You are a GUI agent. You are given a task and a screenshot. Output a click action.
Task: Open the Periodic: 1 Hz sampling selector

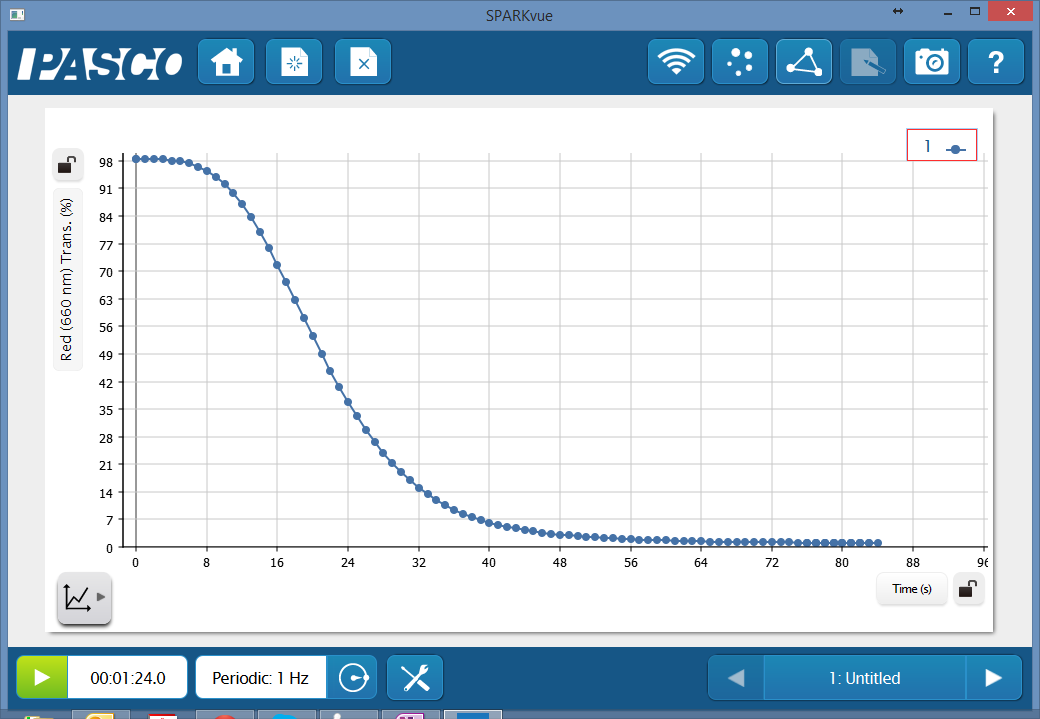coord(260,677)
